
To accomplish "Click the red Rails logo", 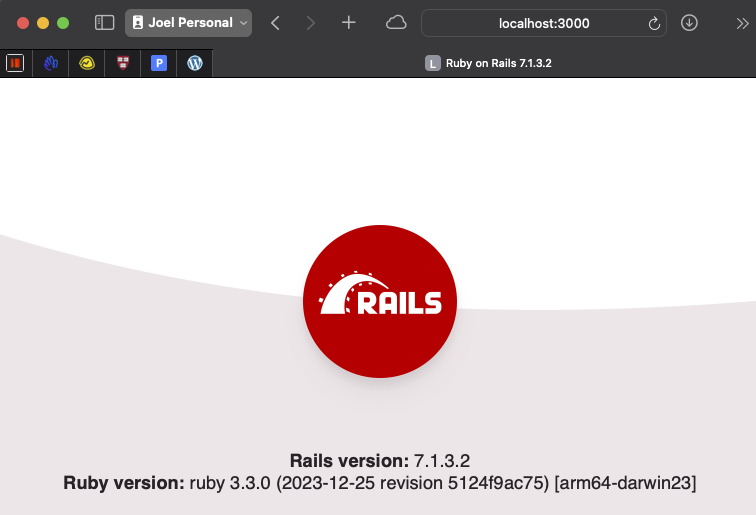I will pos(379,301).
